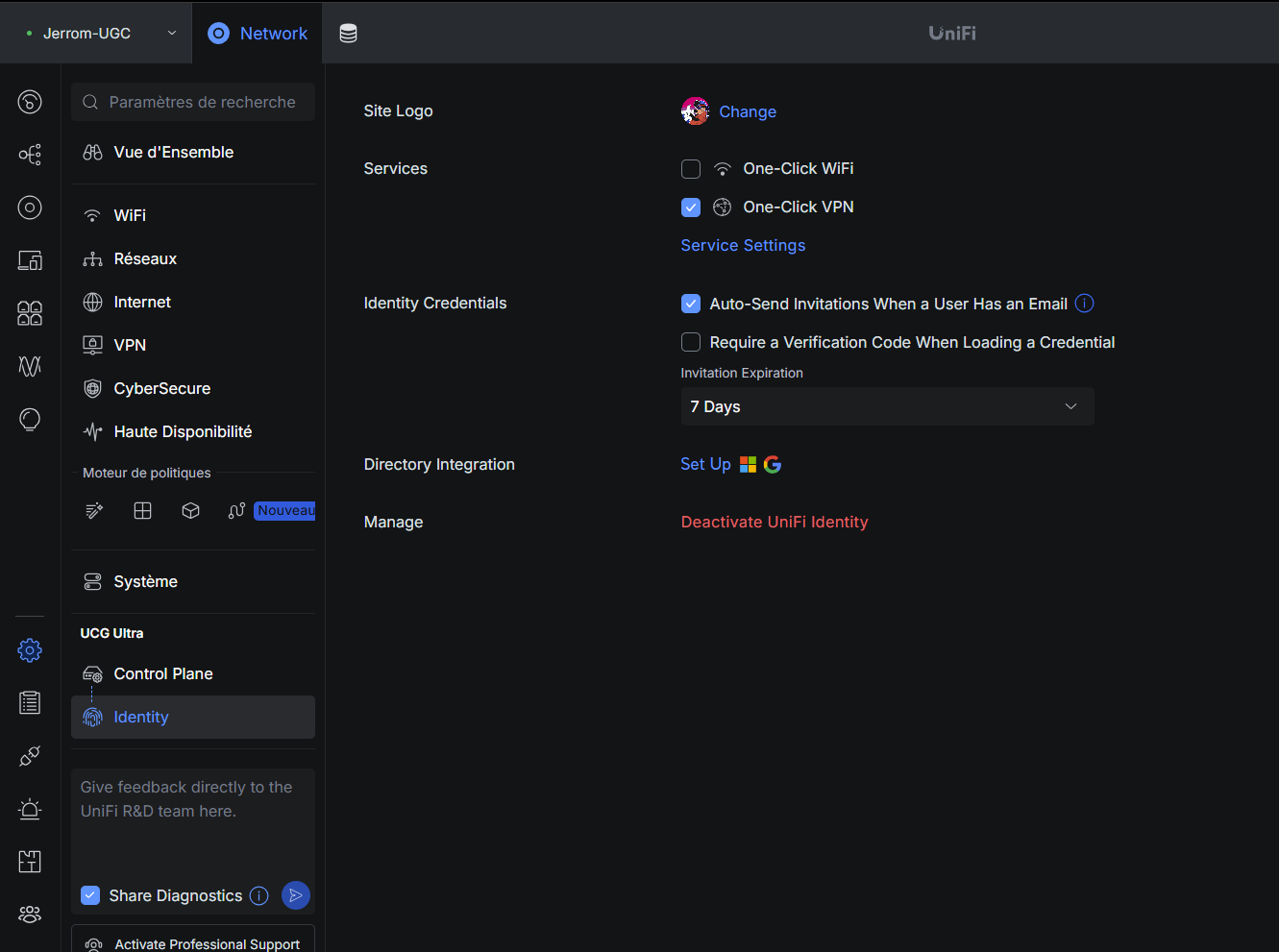Click into the feedback text area

click(193, 821)
